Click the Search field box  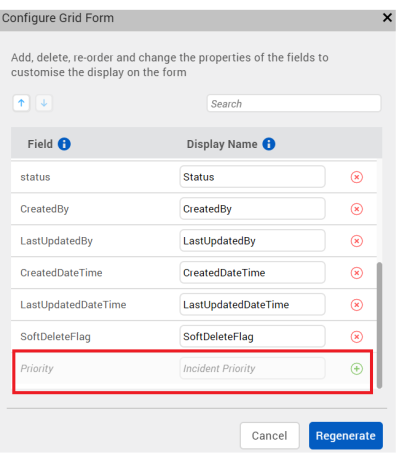pos(294,103)
